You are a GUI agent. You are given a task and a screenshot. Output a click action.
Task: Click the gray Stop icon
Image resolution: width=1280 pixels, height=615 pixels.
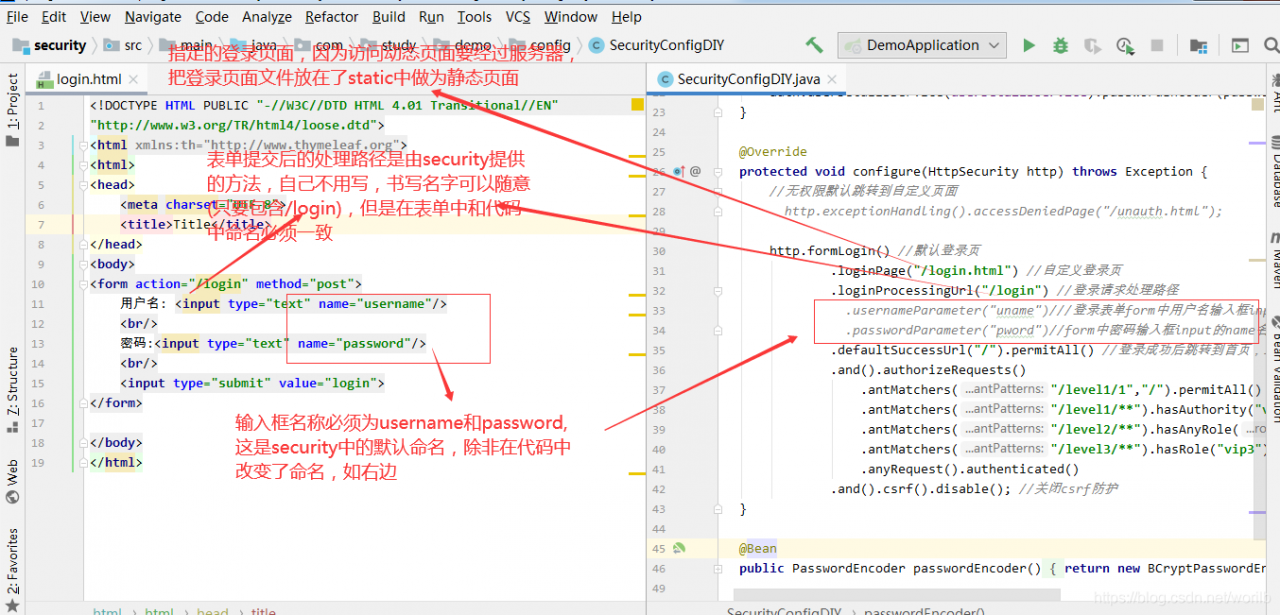pos(1157,45)
